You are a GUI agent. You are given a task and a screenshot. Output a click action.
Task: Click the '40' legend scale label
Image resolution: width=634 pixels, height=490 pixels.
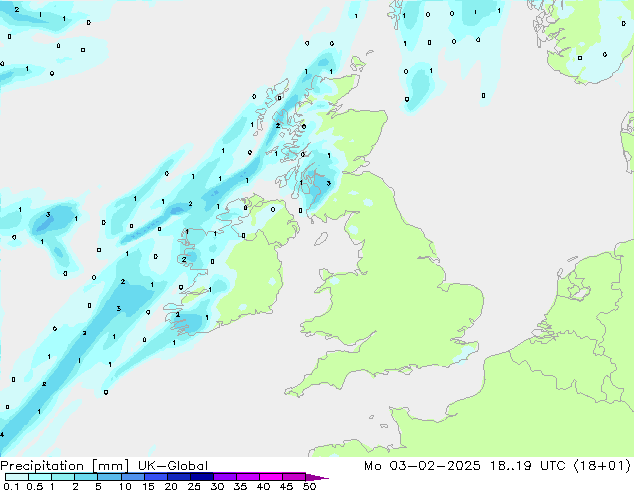tap(263, 486)
